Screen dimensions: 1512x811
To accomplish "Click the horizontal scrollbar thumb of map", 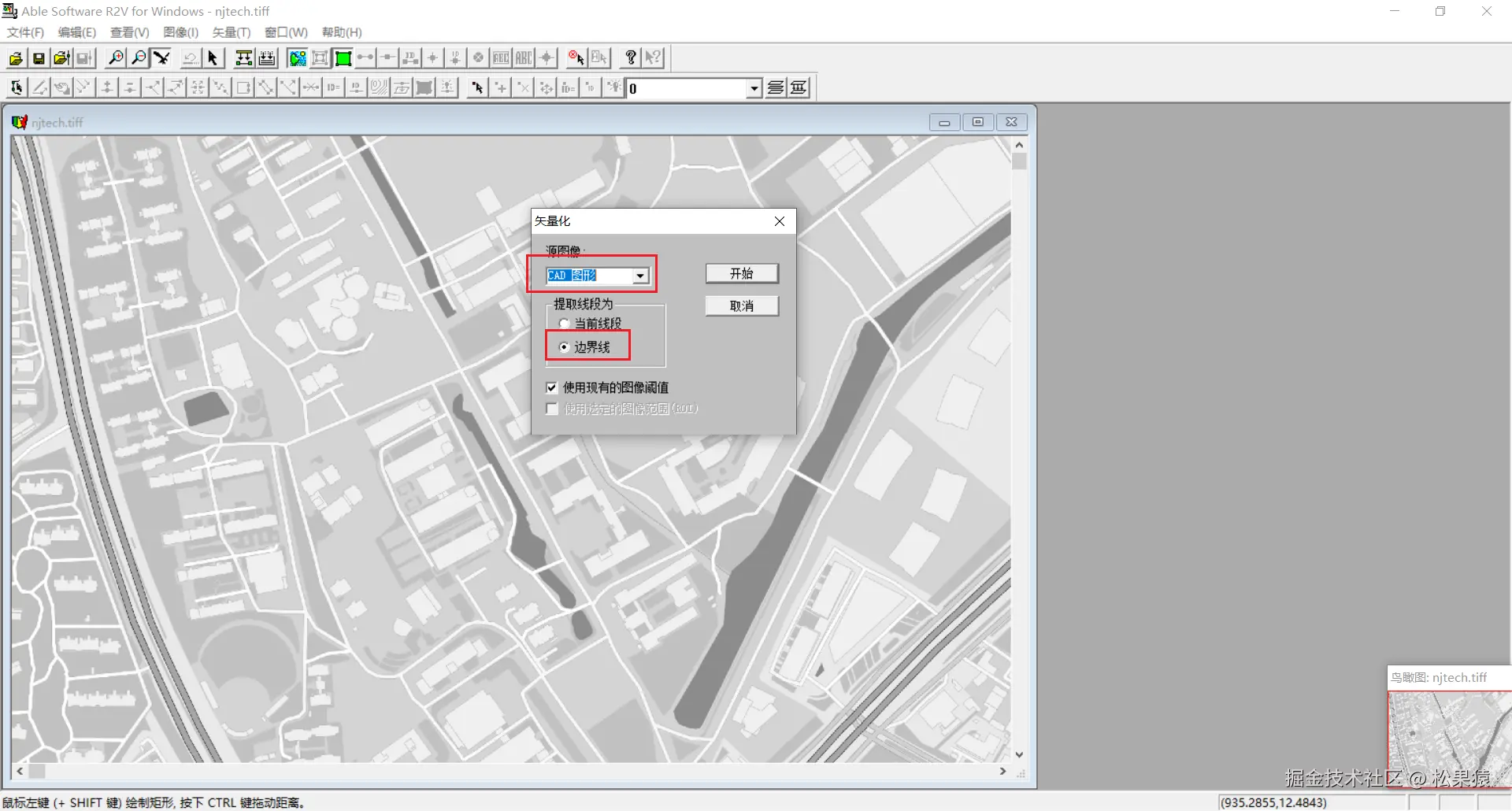I will pyautogui.click(x=37, y=772).
